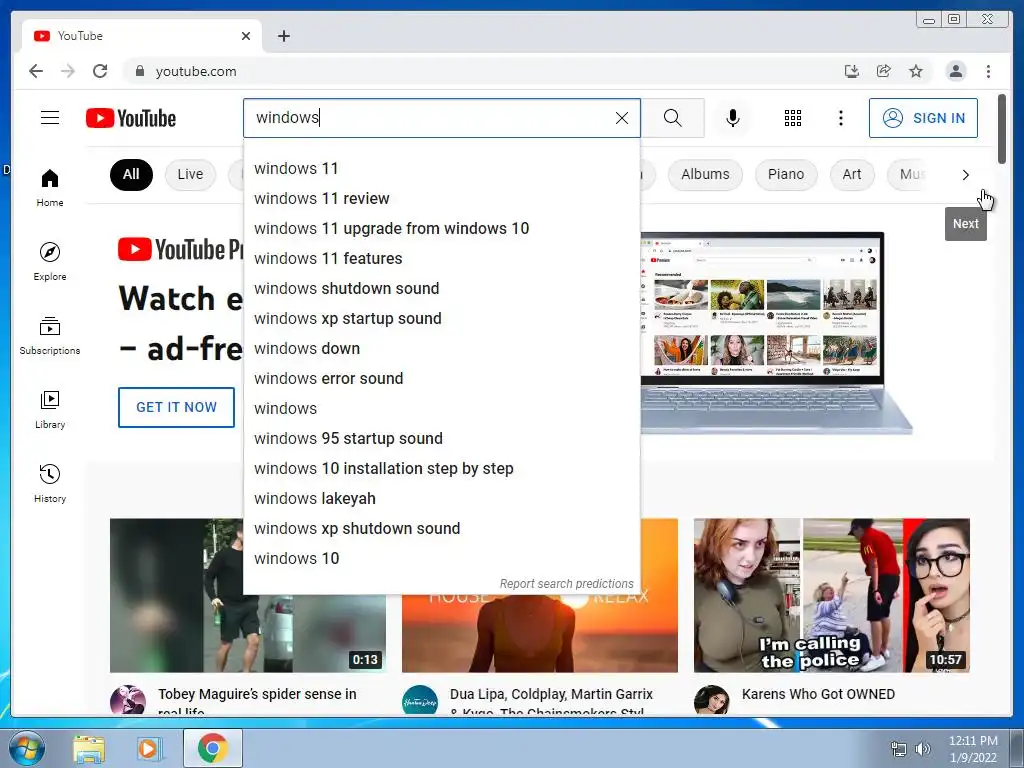The image size is (1024, 768).
Task: Select the Art filter chip
Action: [852, 174]
